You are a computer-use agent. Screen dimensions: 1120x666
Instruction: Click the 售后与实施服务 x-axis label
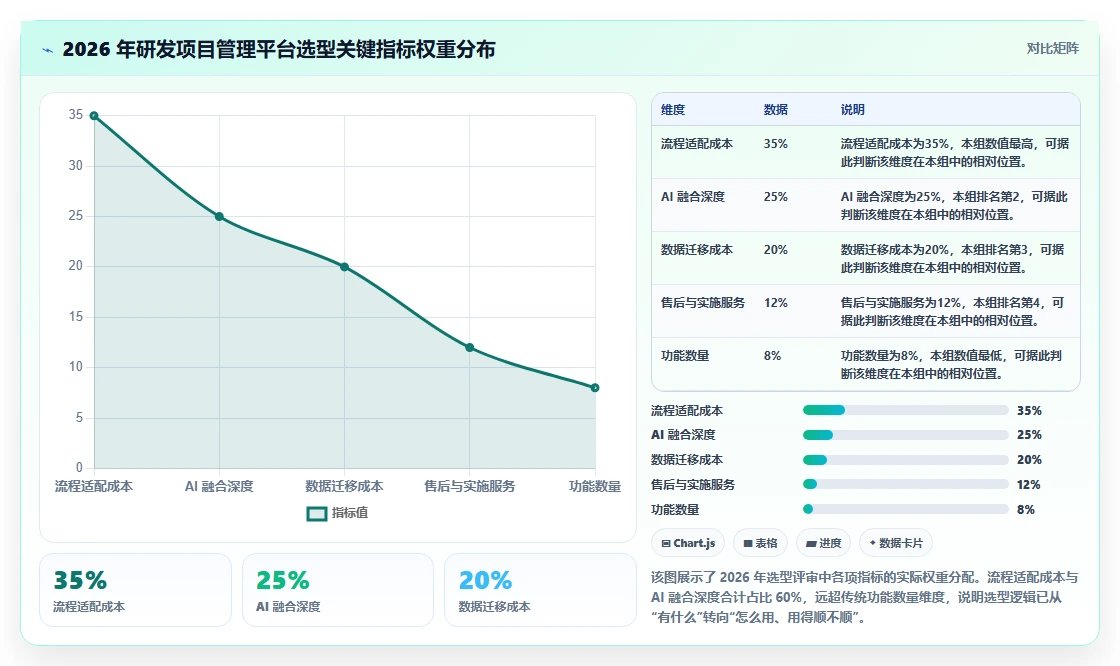tap(469, 486)
